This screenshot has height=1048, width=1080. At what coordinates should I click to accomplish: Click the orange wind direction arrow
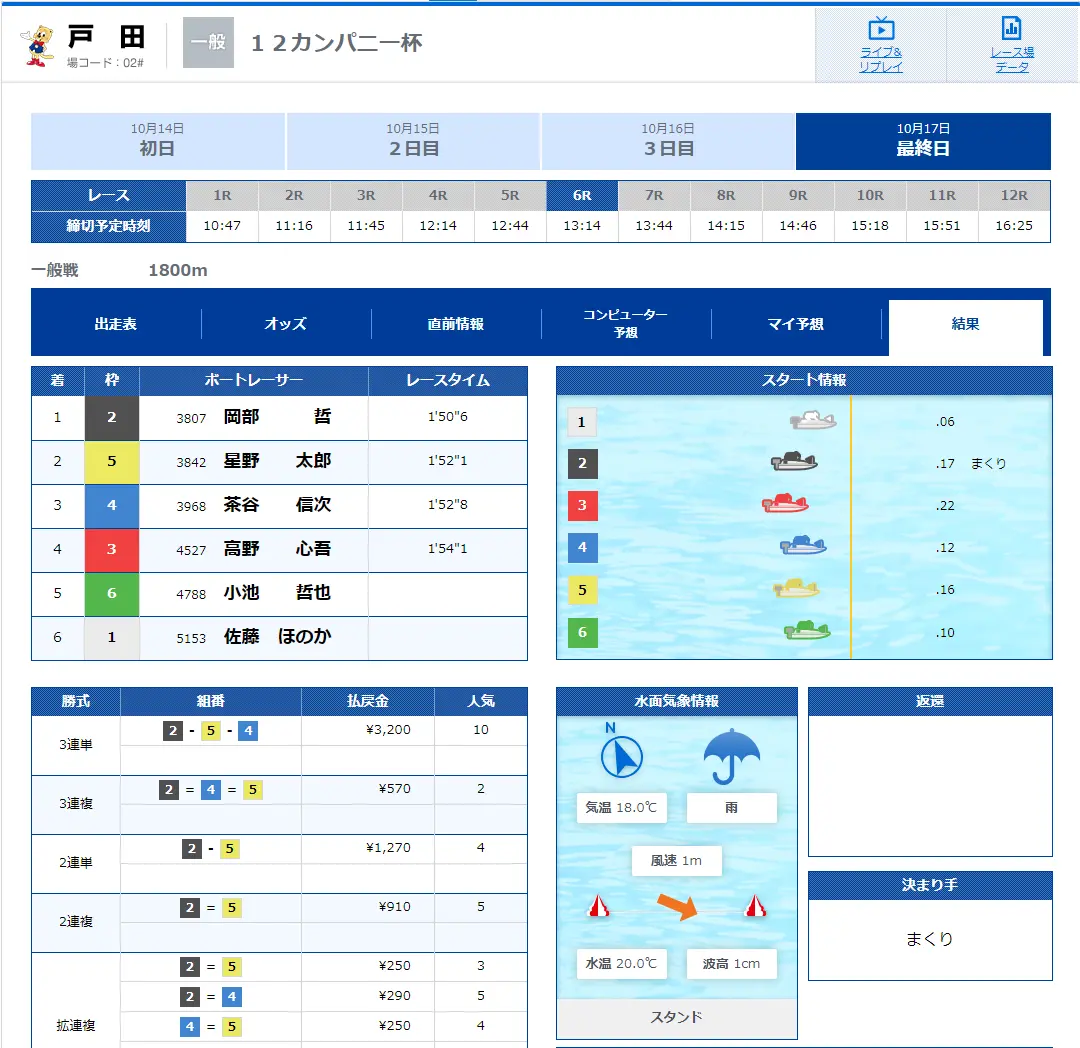click(676, 907)
